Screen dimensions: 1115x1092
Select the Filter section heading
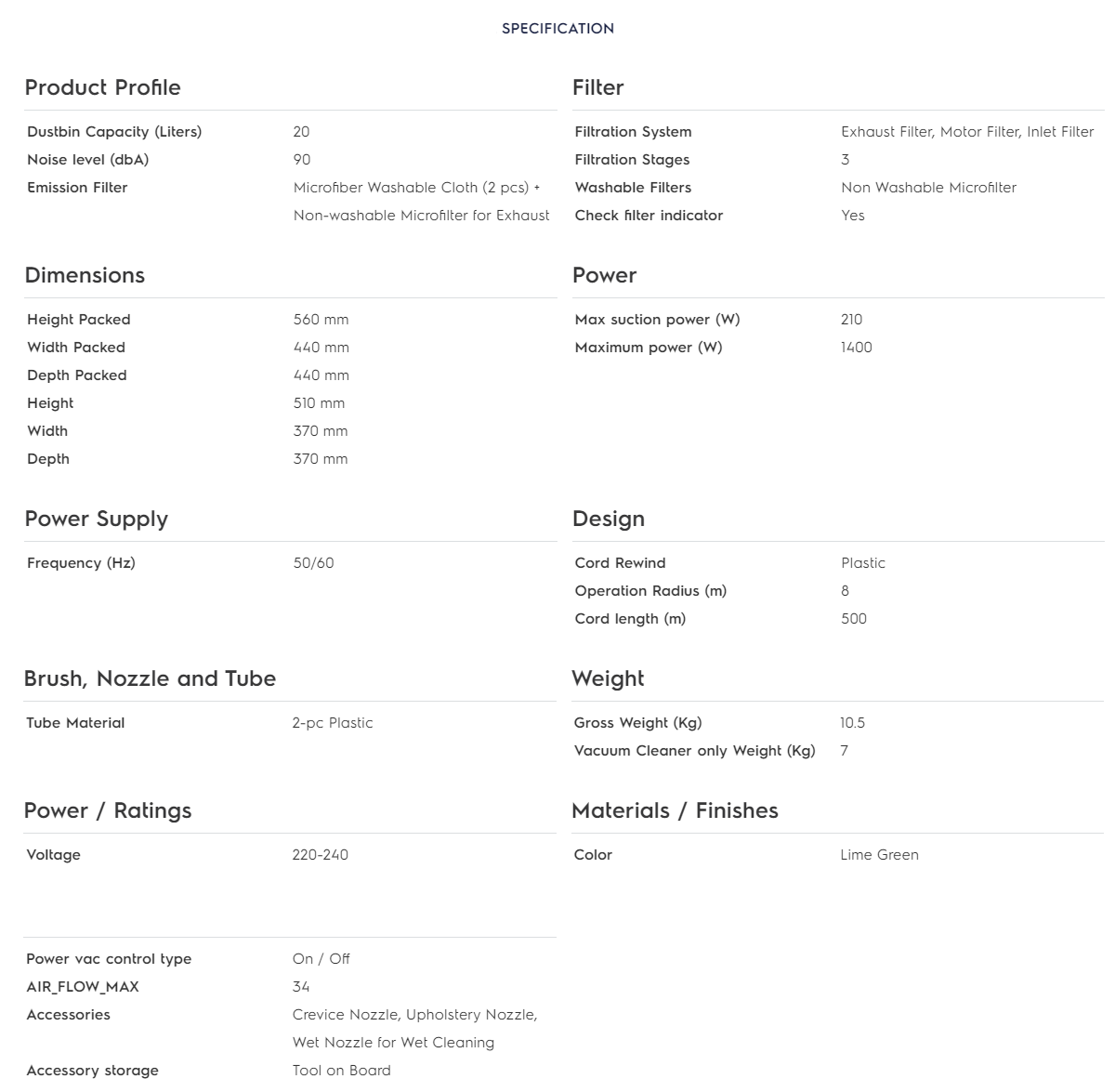click(597, 87)
